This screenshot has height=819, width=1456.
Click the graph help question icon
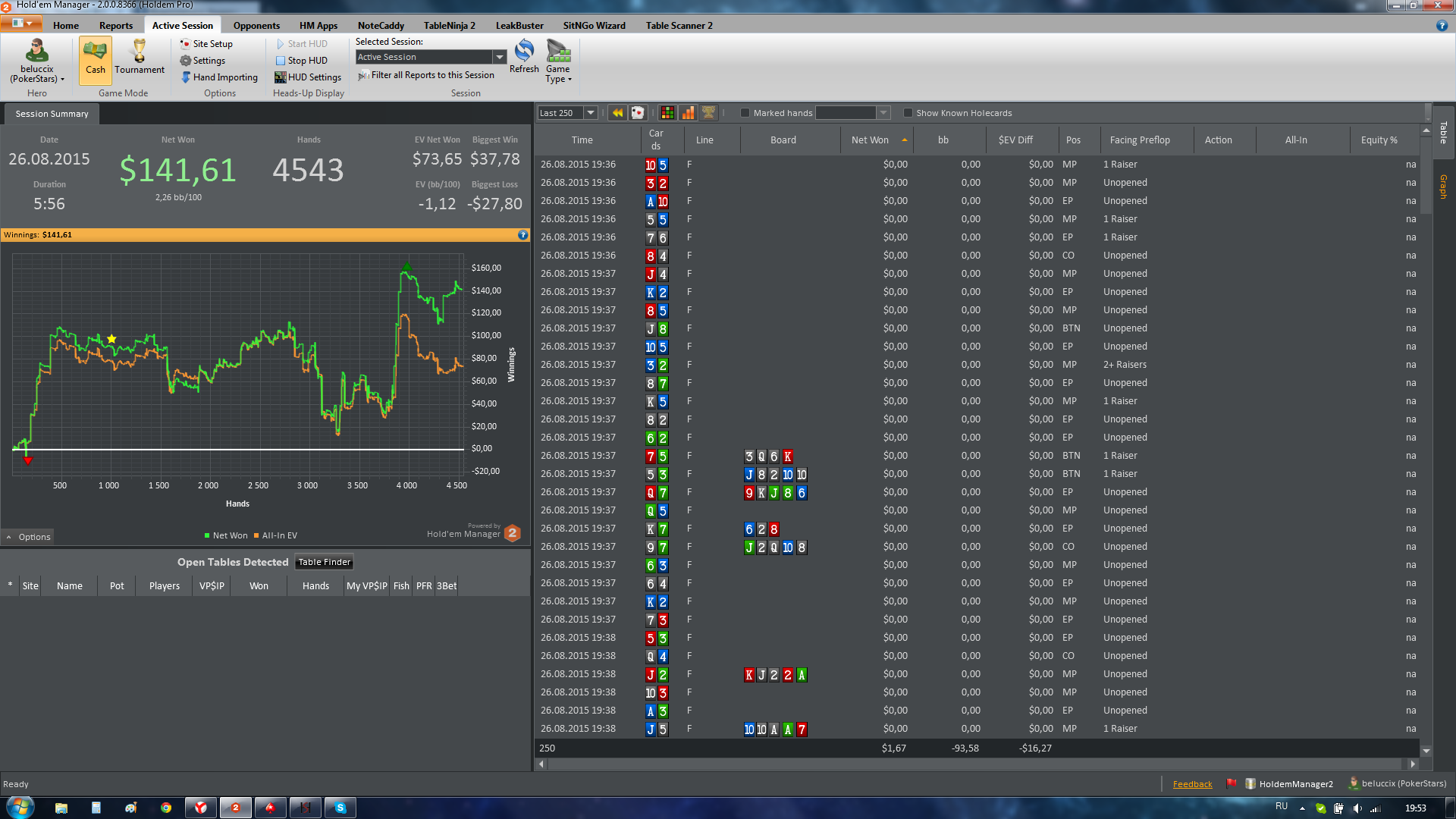point(522,235)
